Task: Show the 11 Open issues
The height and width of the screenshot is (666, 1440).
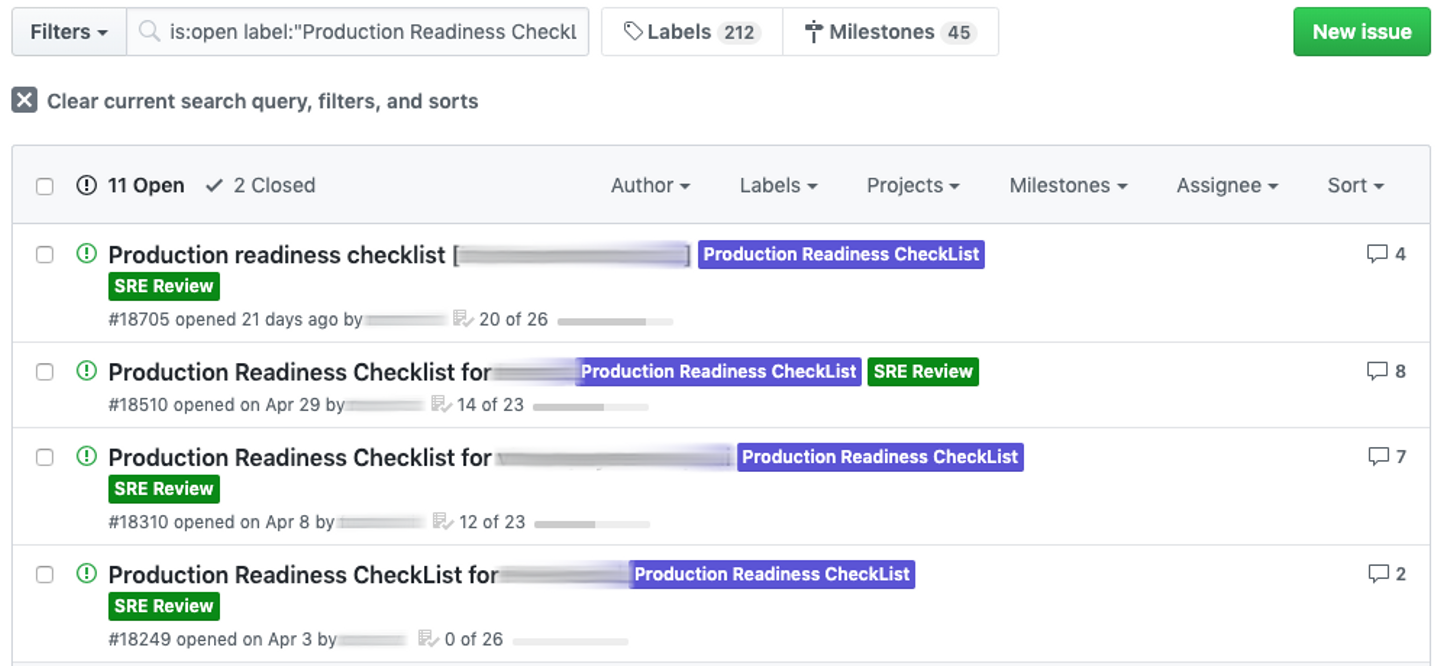Action: [131, 186]
